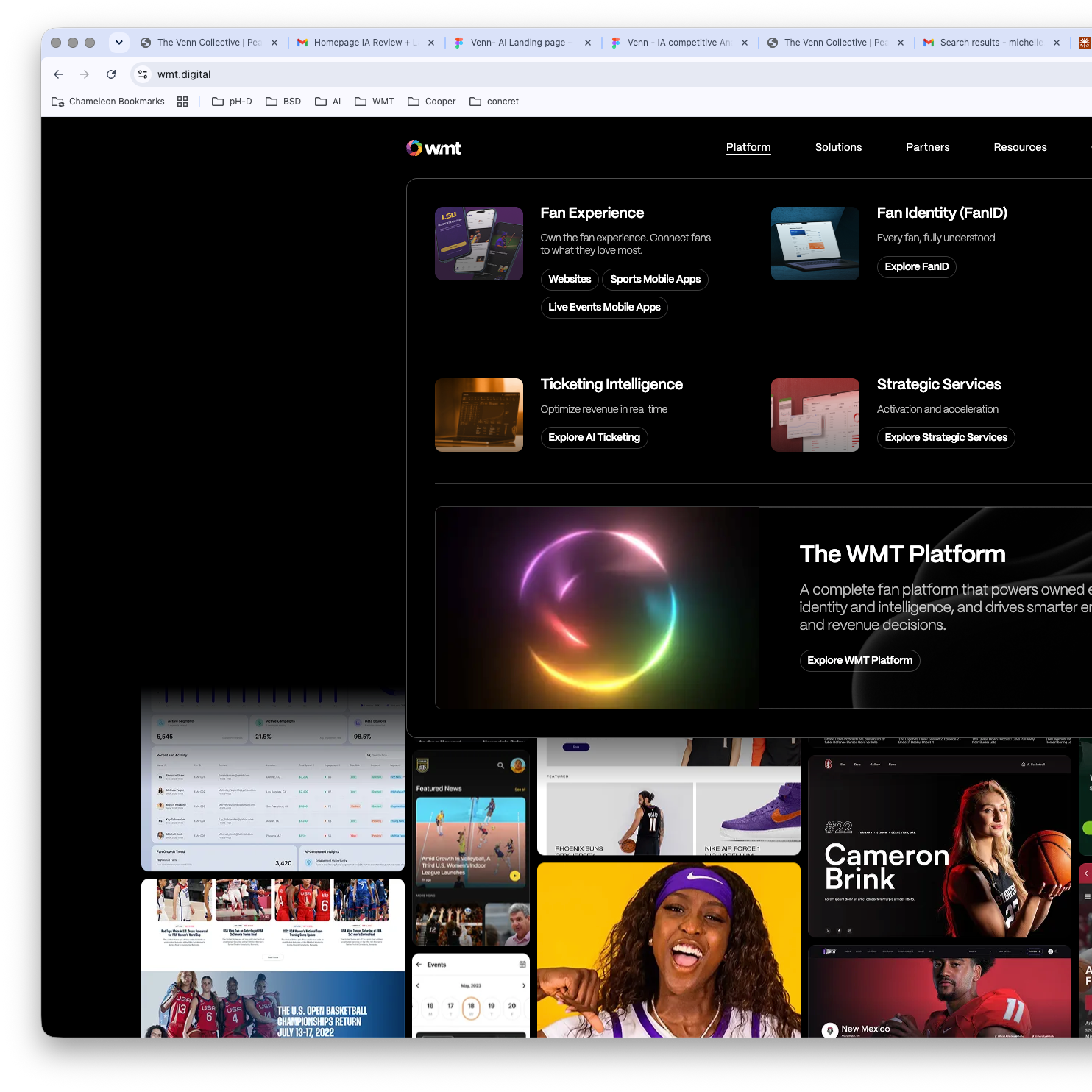
Task: Close the Homepage IA Review tab
Action: [x=431, y=43]
